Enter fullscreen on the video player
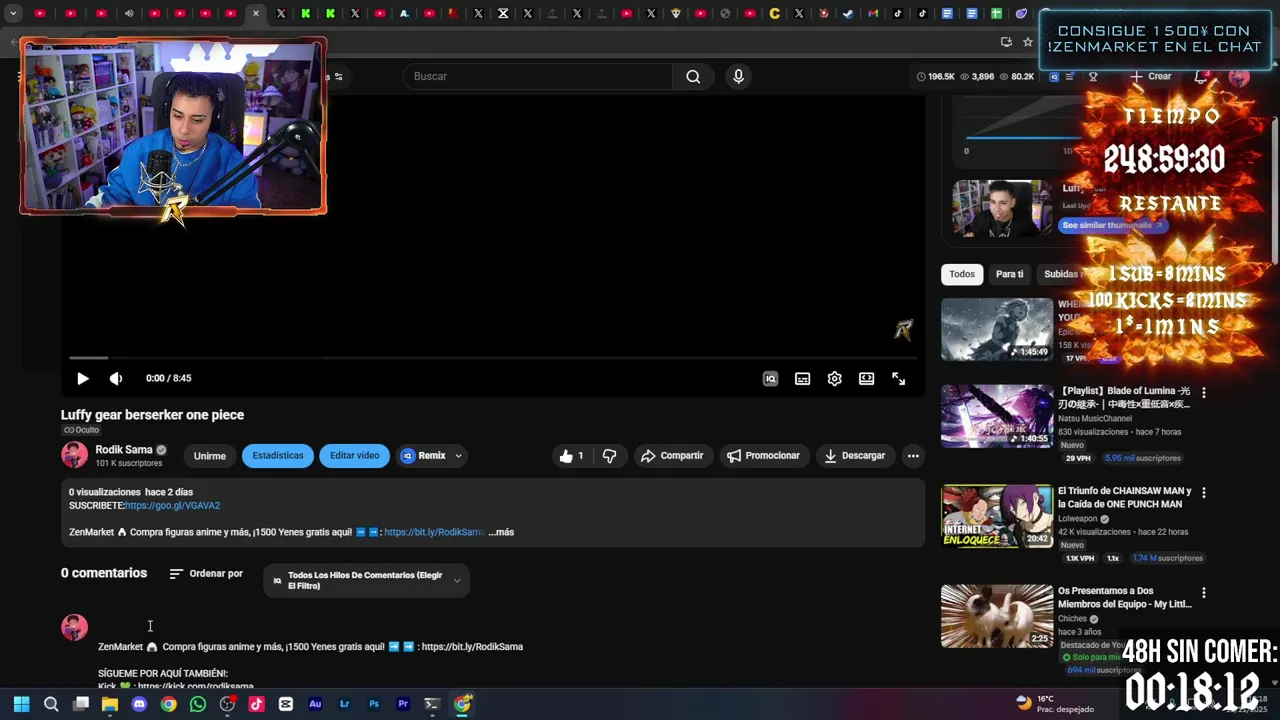This screenshot has height=720, width=1280. 898,379
